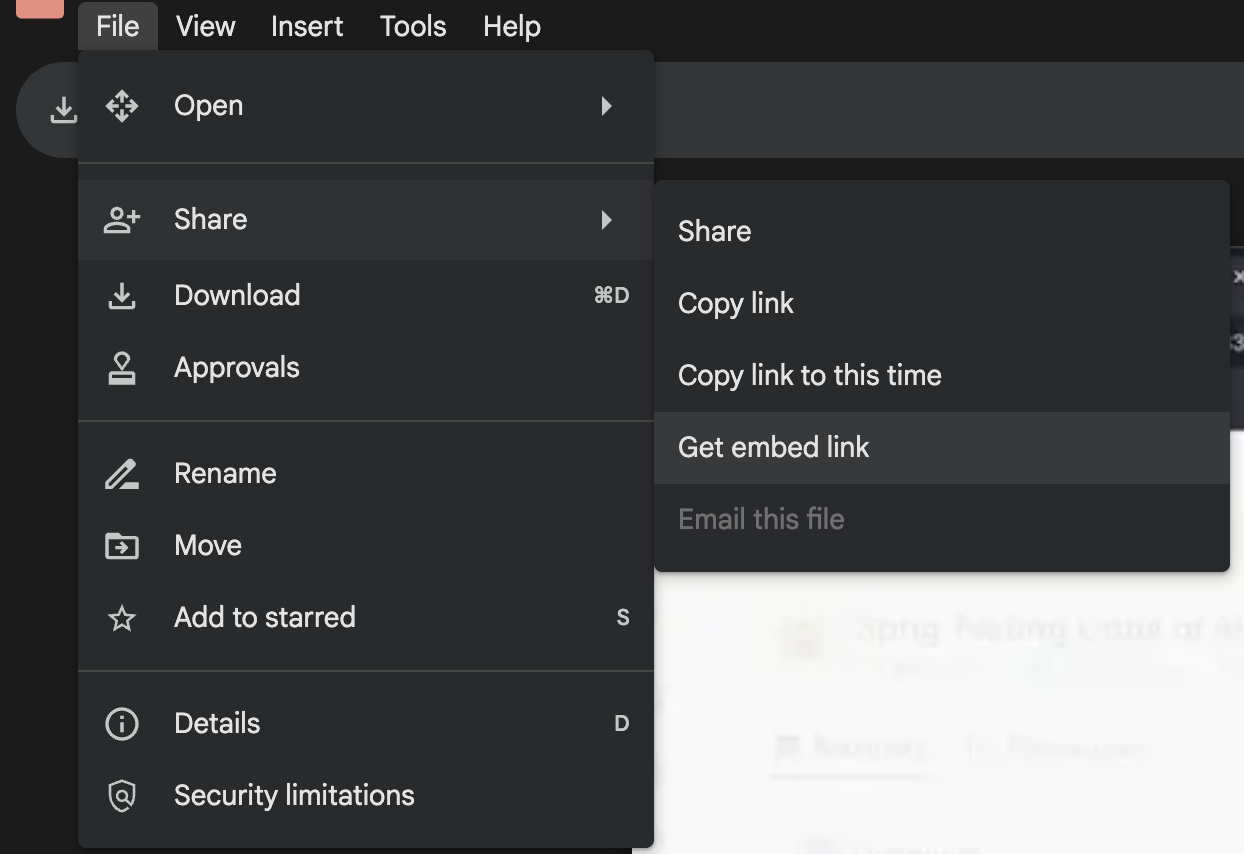Click the Open menu entry label
The height and width of the screenshot is (854, 1244).
pyautogui.click(x=208, y=106)
